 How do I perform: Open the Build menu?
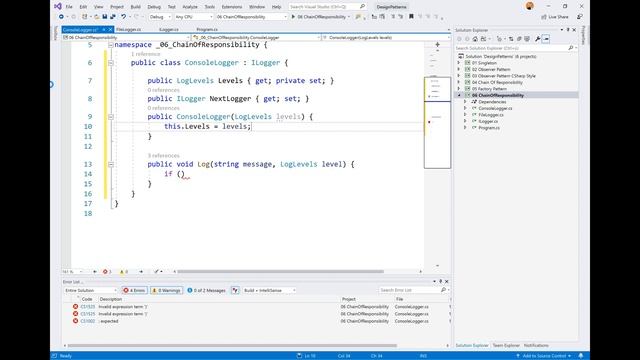click(x=136, y=7)
